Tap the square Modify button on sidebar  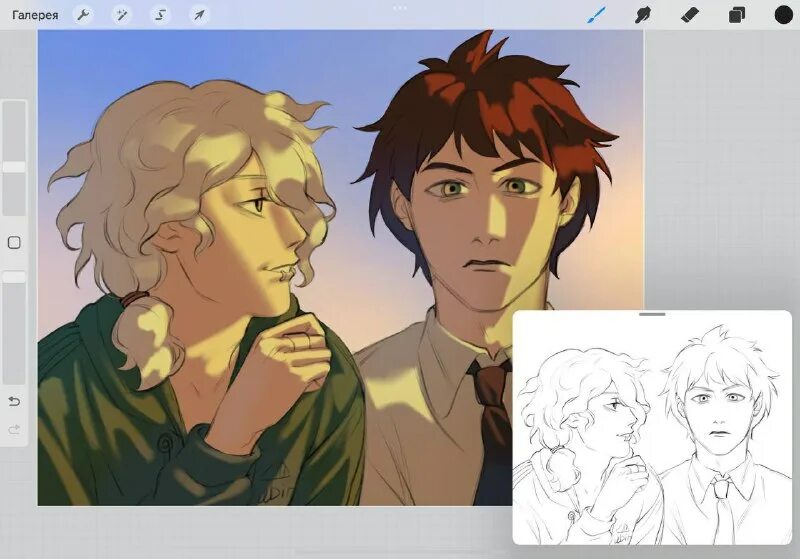14,242
